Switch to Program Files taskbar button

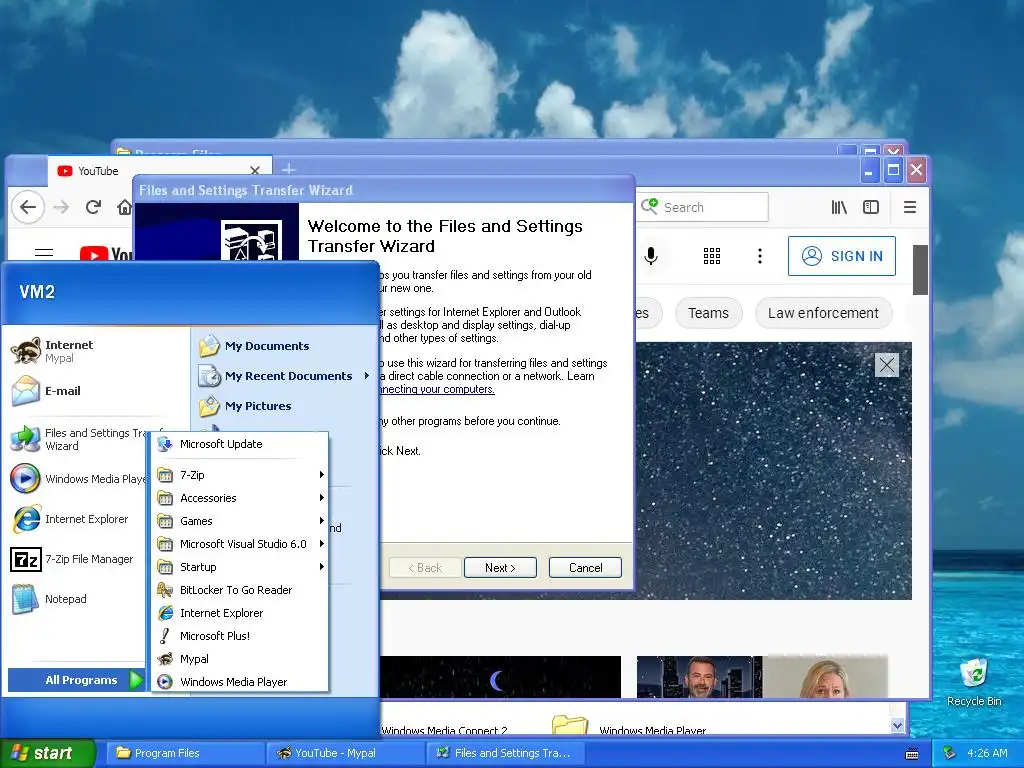[183, 753]
